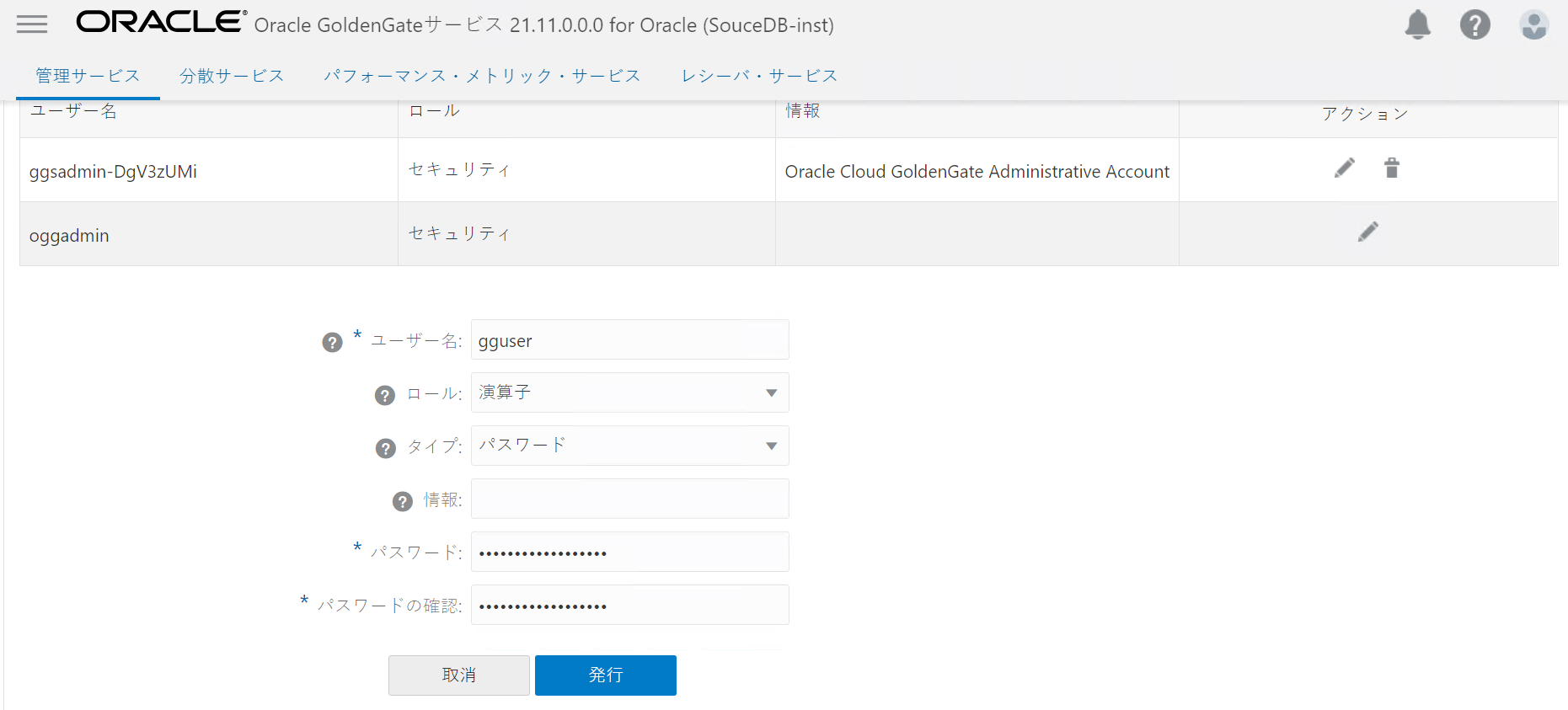Image resolution: width=1568 pixels, height=710 pixels.
Task: Switch to the 分散サービス tab
Action: [x=232, y=76]
